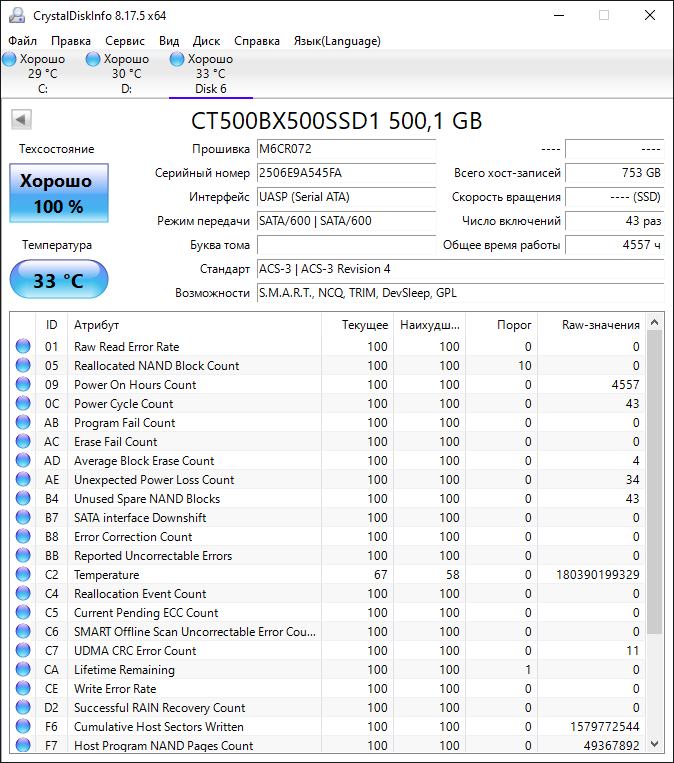This screenshot has width=674, height=763.
Task: Click status orb of Unexpected Power Loss Count
Action: (x=23, y=479)
